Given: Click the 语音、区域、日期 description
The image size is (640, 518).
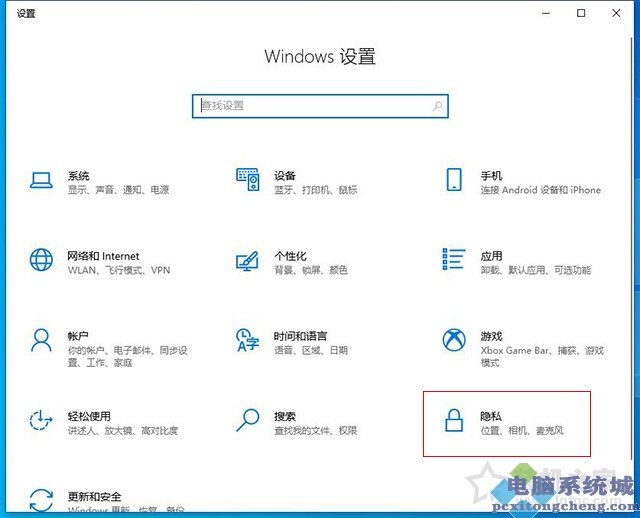Looking at the screenshot, I should tap(311, 350).
